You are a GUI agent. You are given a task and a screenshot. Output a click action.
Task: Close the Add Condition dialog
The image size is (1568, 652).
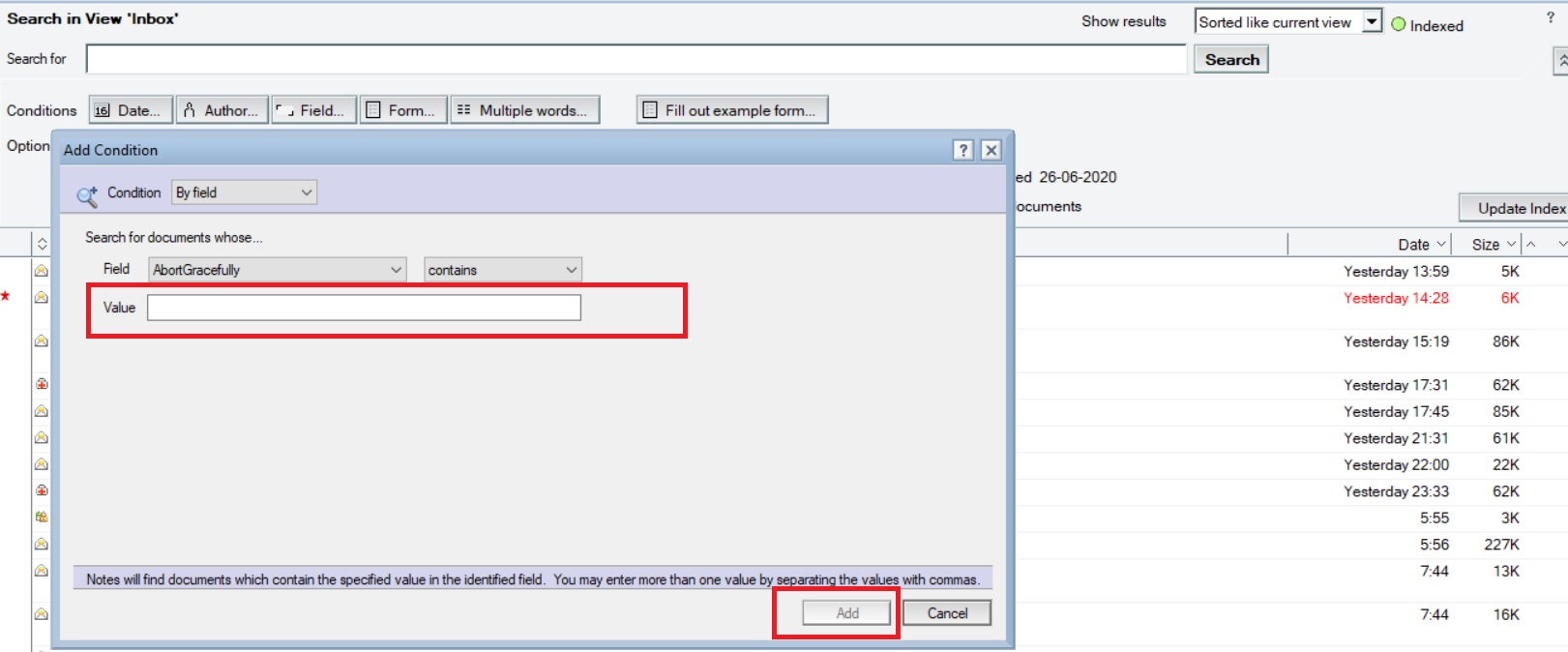[x=991, y=150]
